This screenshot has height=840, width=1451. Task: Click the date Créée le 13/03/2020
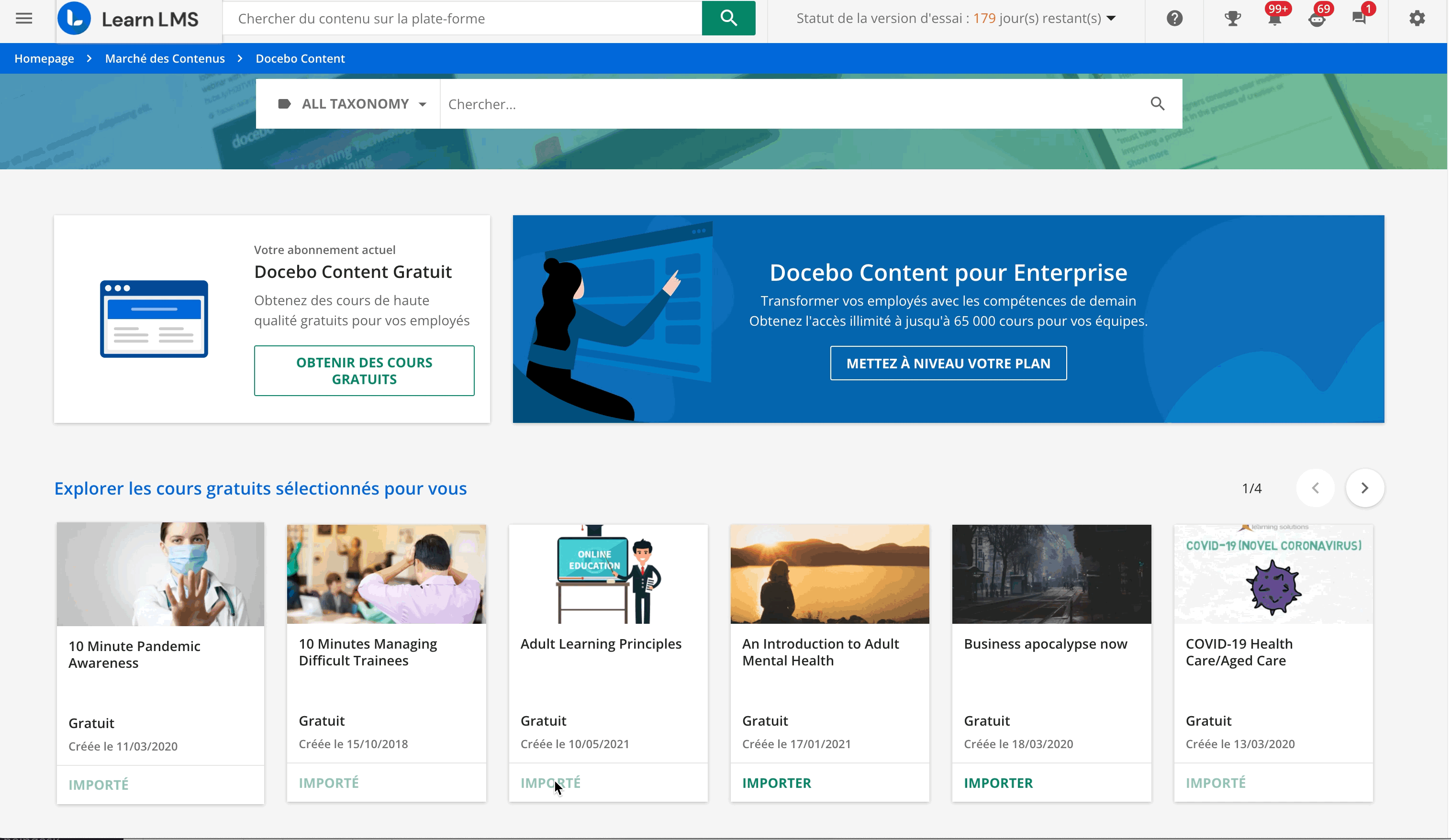tap(1240, 744)
